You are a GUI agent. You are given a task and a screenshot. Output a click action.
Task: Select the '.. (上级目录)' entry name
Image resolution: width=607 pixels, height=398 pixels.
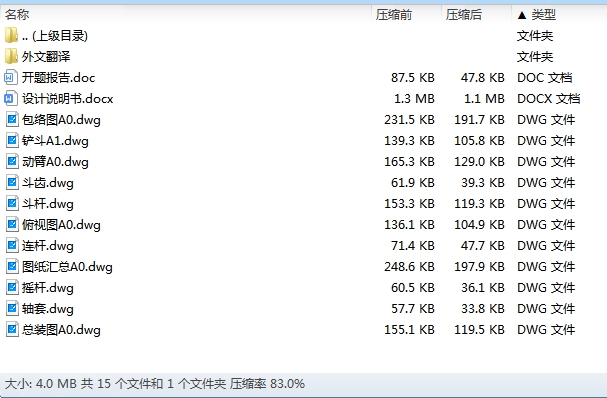[55, 36]
